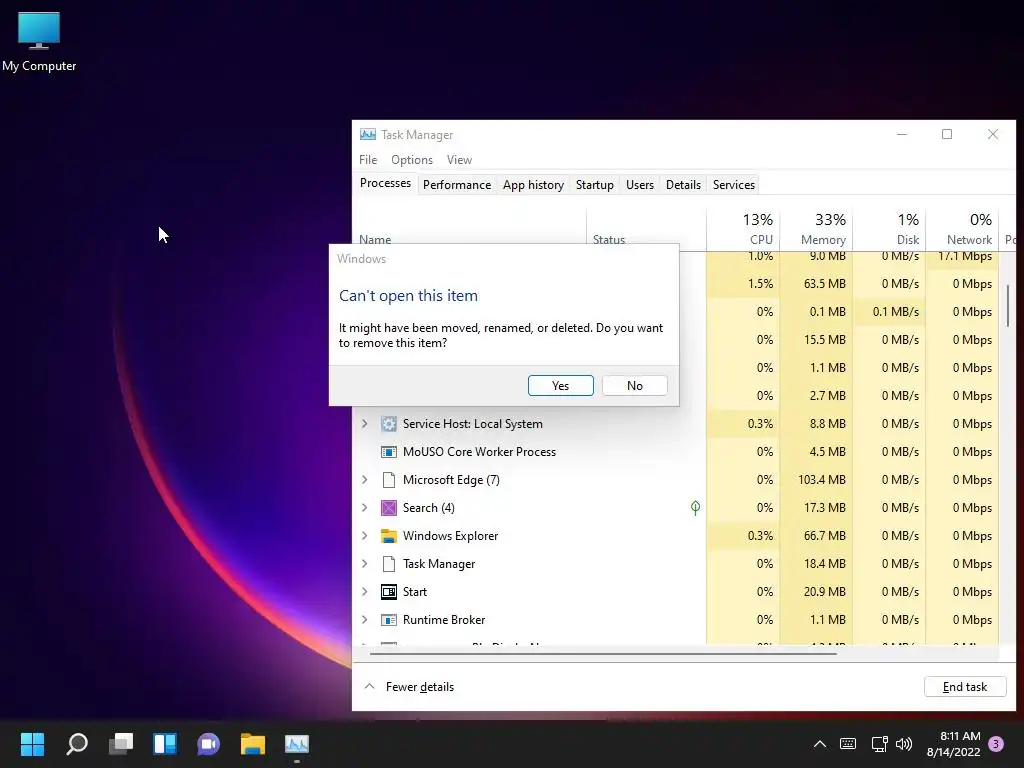
Task: Open the notification badge showing 3
Action: point(996,743)
